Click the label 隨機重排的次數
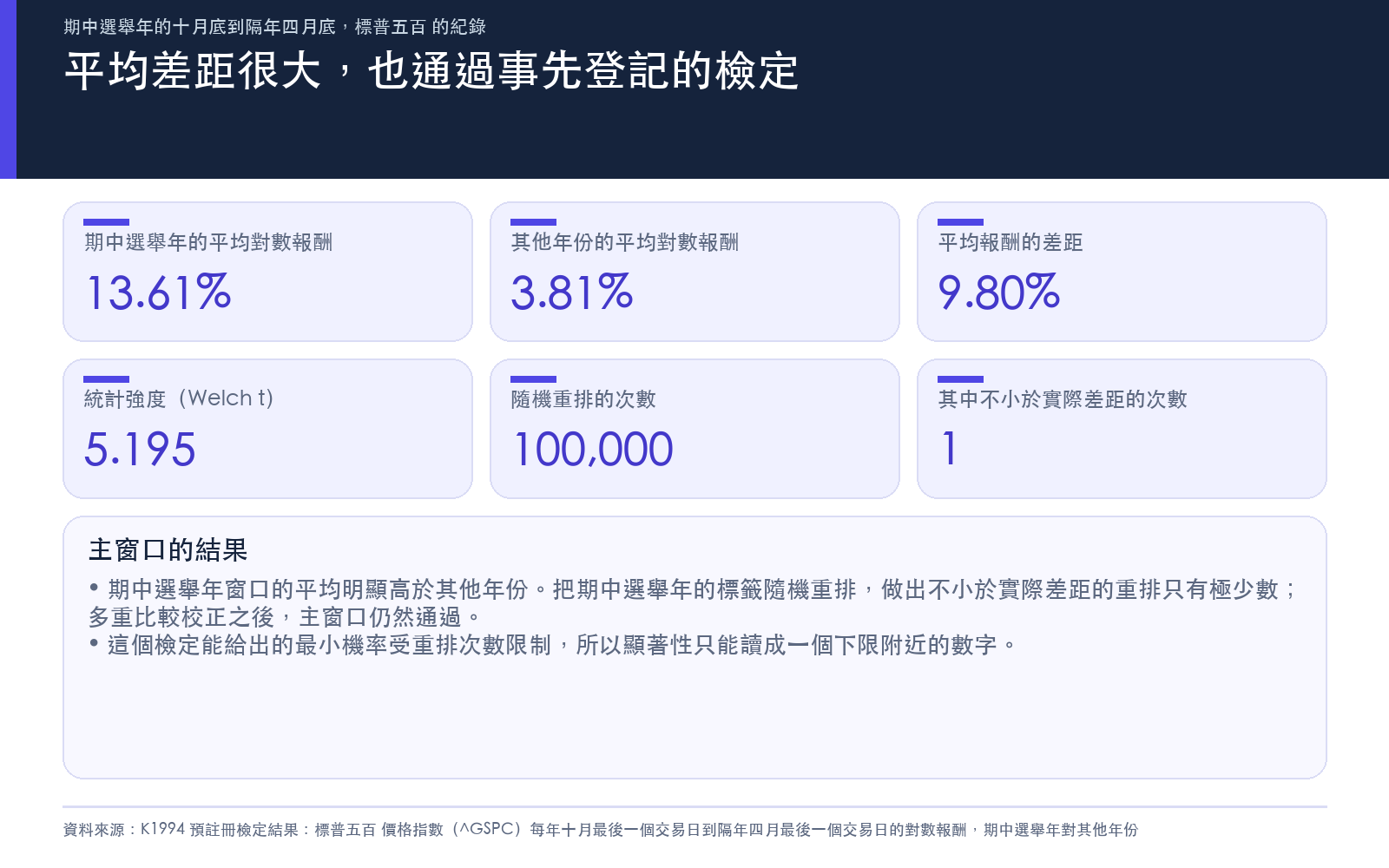 [x=583, y=398]
